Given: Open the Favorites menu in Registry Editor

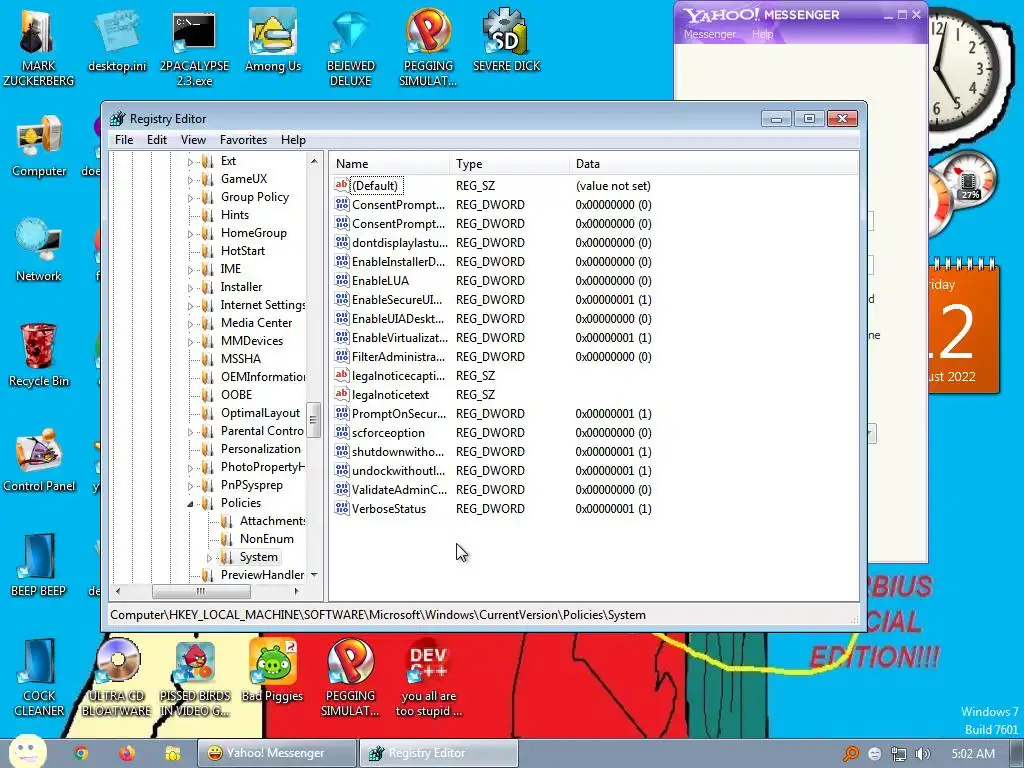Looking at the screenshot, I should [x=243, y=140].
